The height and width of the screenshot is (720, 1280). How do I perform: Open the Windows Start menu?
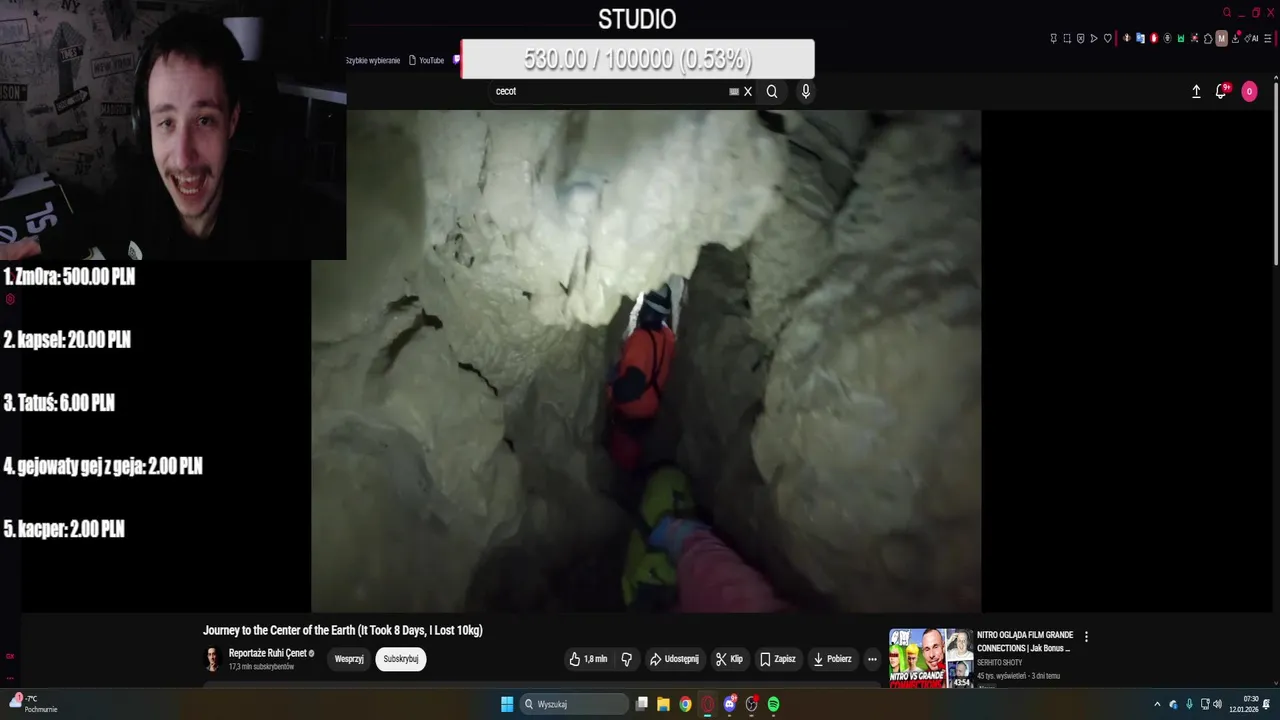(507, 704)
